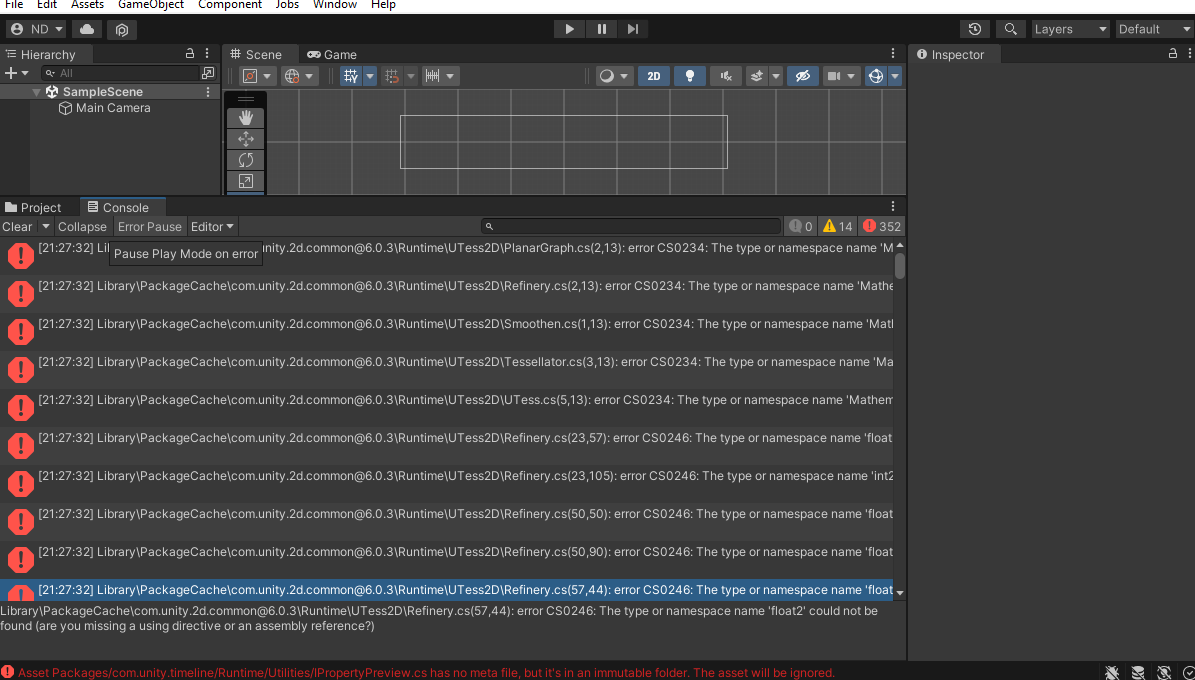Screen dimensions: 1195x680
Task: Open the Assets menu
Action: (x=88, y=5)
